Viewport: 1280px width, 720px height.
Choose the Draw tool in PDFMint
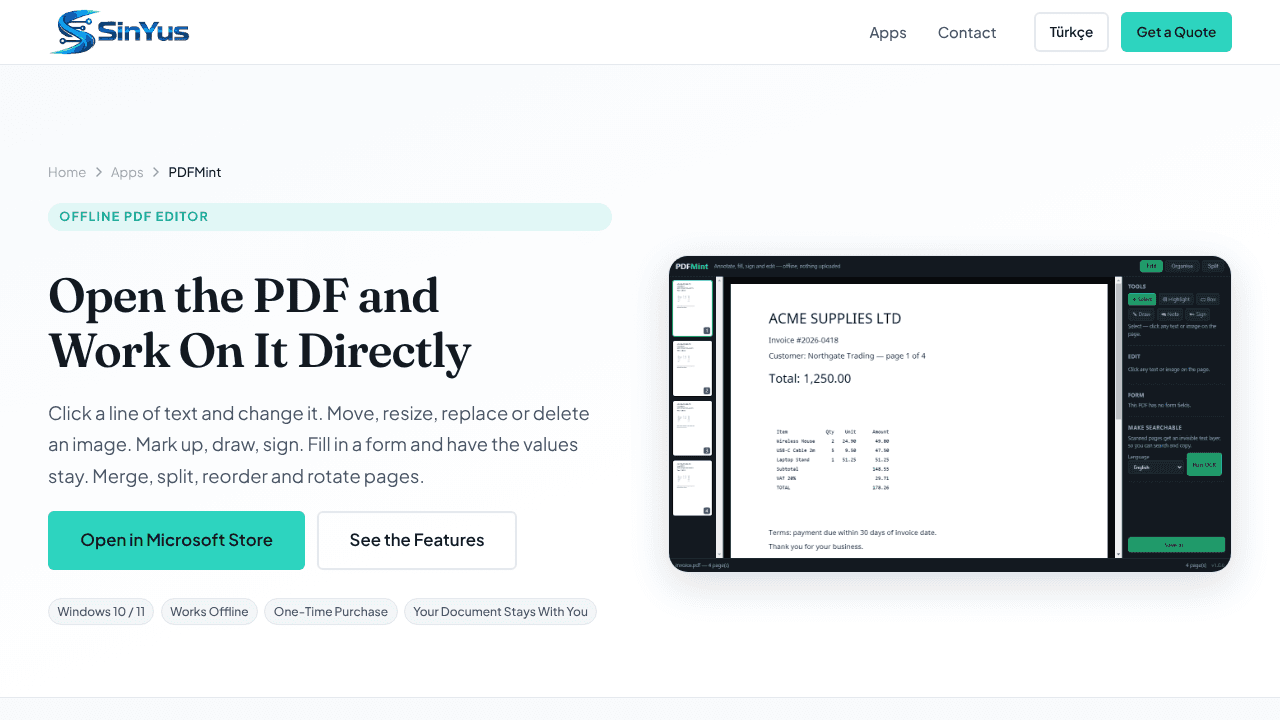tap(1141, 314)
